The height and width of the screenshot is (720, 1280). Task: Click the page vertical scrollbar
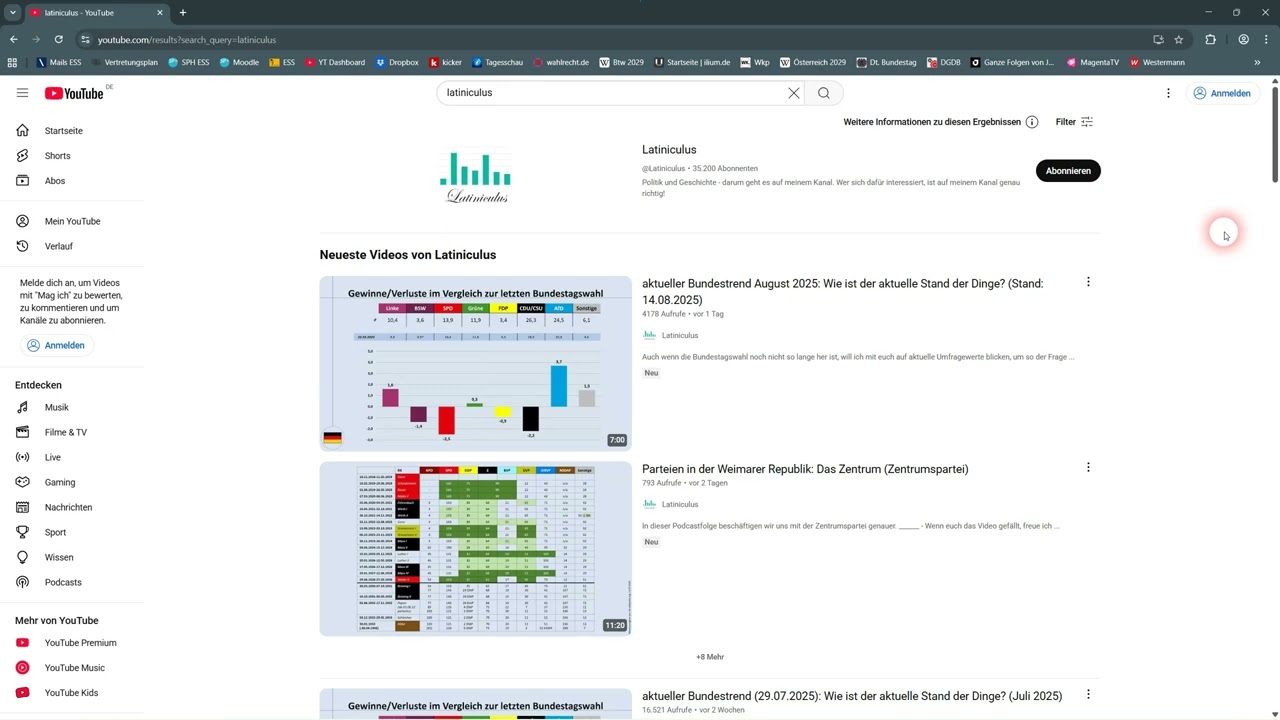(x=1275, y=135)
